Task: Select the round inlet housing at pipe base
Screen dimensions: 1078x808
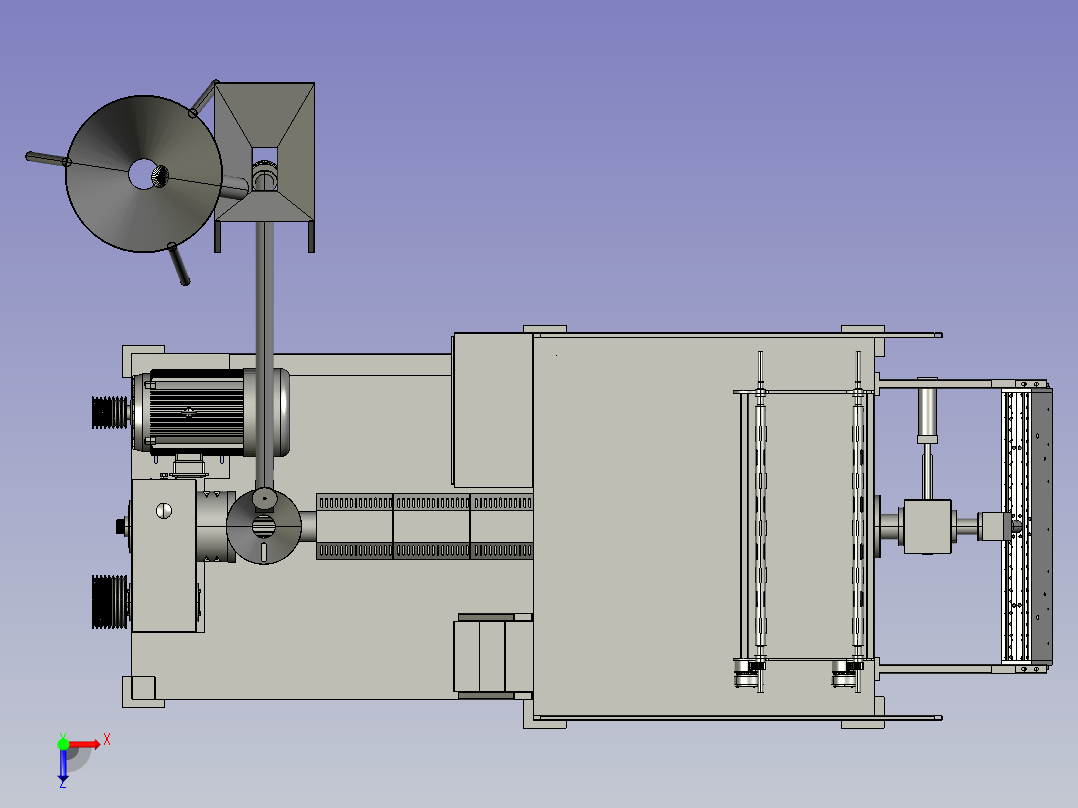Action: pos(264,527)
